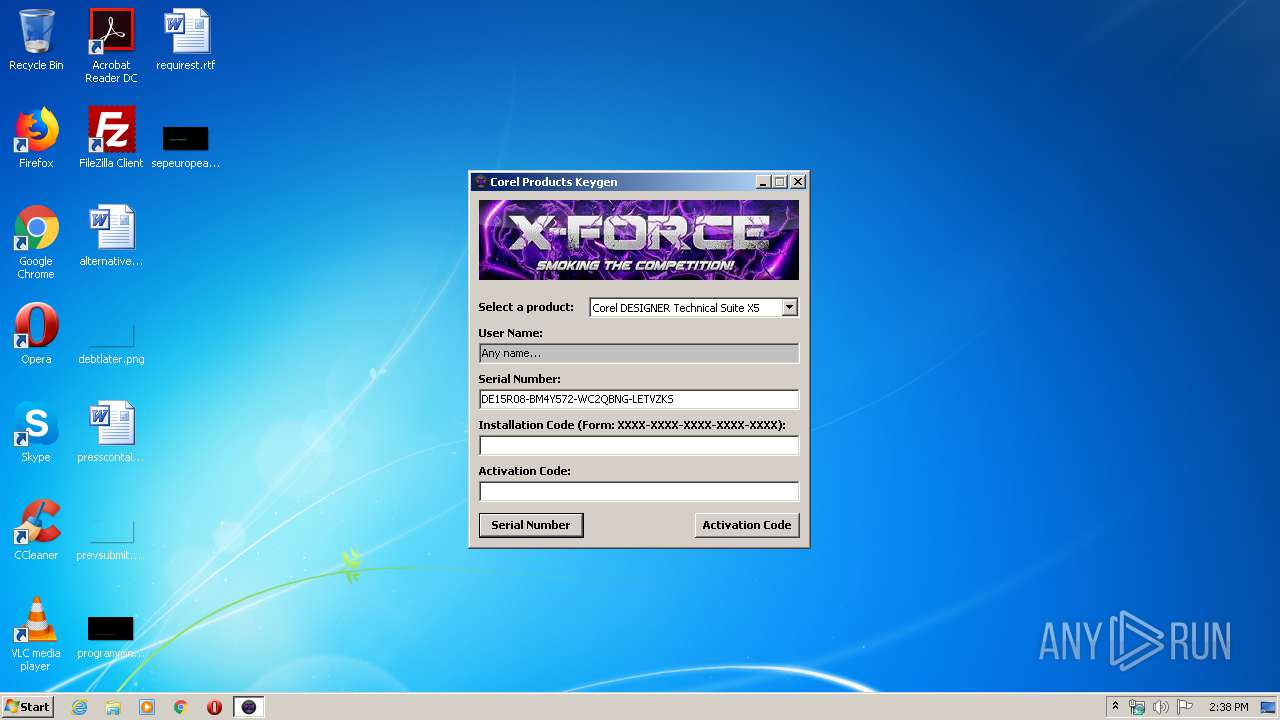The width and height of the screenshot is (1280, 720).
Task: Click the clock showing 2:38 PM
Action: 1229,707
